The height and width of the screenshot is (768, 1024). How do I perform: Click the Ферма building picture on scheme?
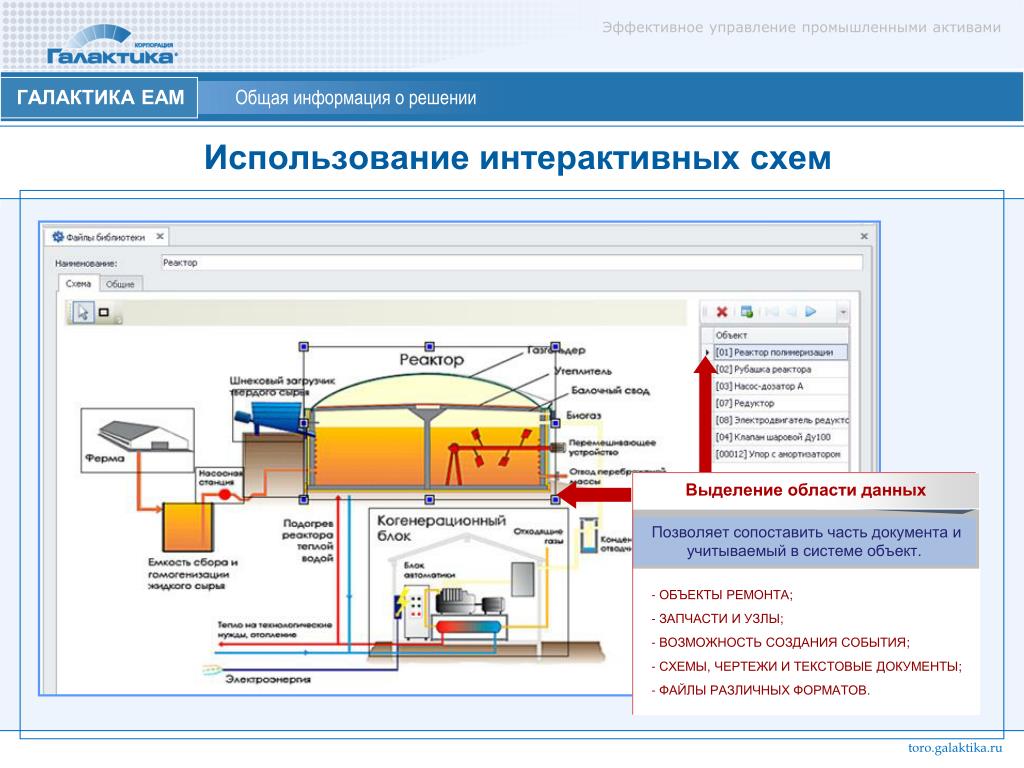[x=144, y=435]
